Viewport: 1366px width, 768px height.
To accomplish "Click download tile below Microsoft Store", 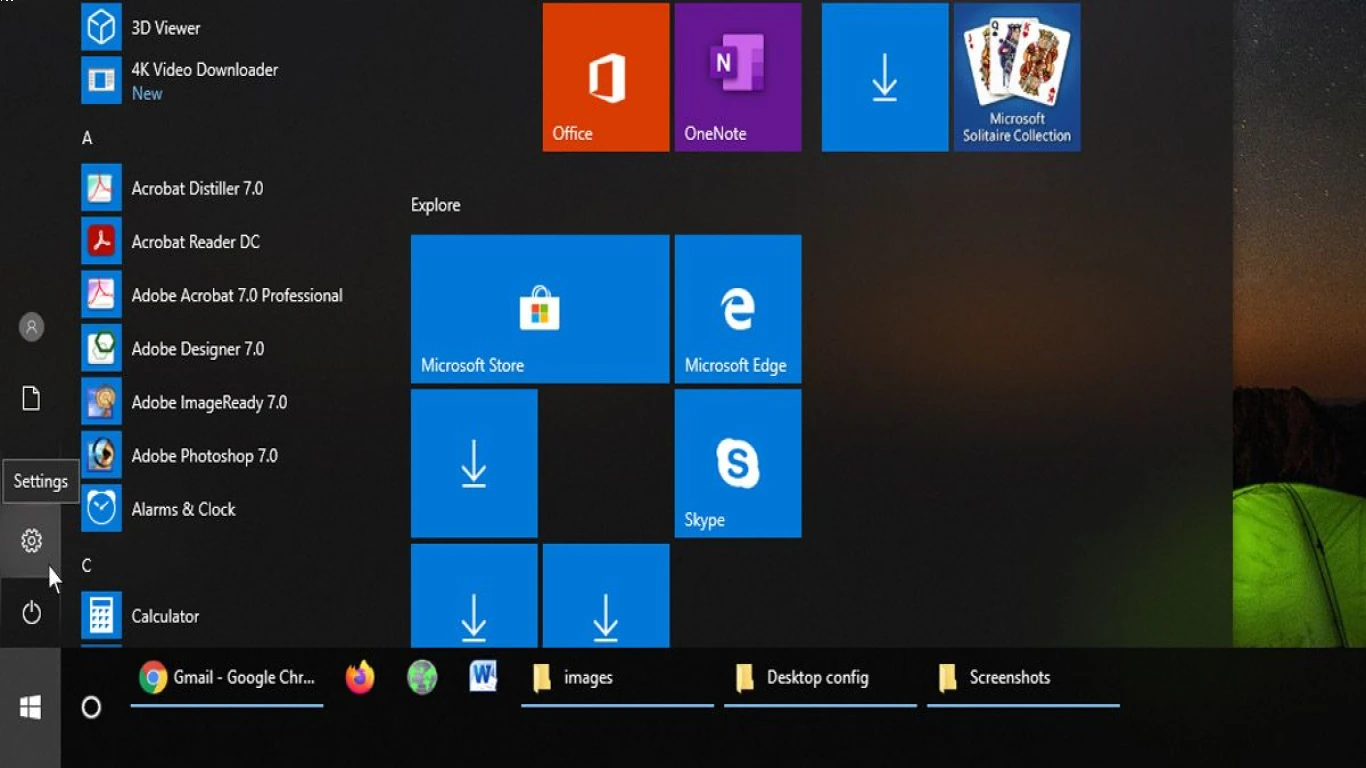I will (x=474, y=463).
